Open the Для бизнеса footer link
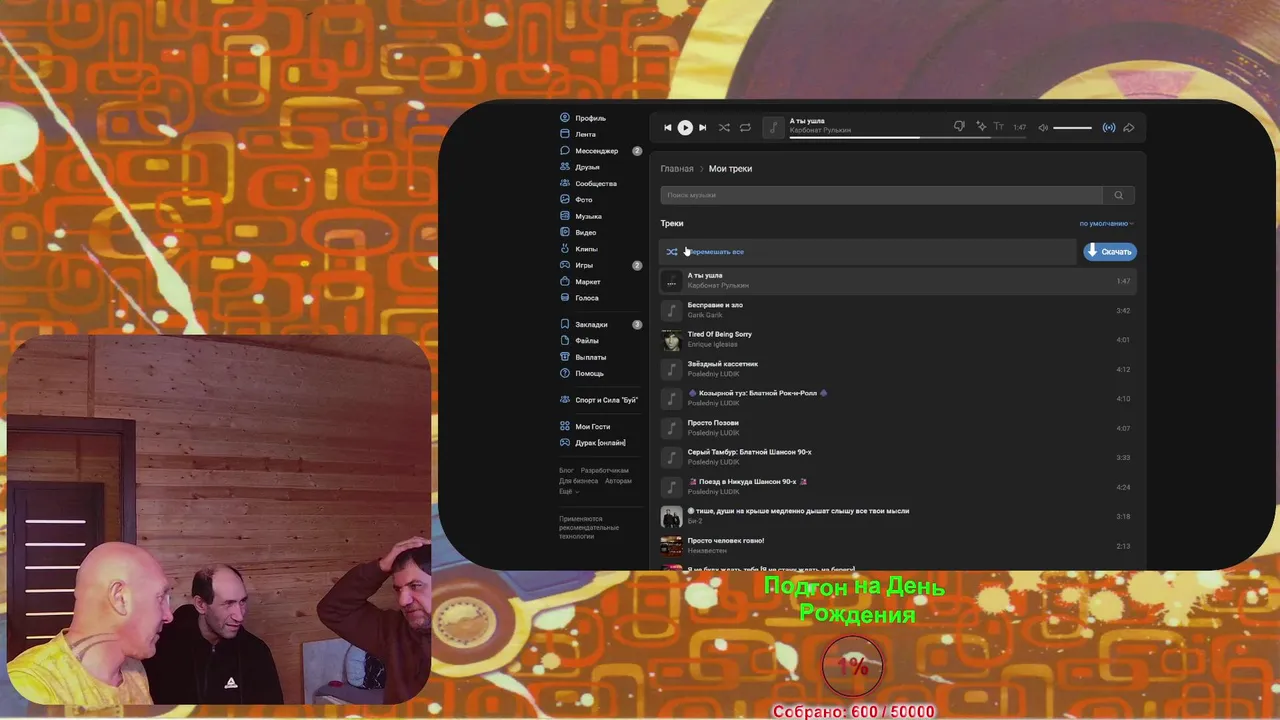The width and height of the screenshot is (1280, 720). (x=579, y=481)
